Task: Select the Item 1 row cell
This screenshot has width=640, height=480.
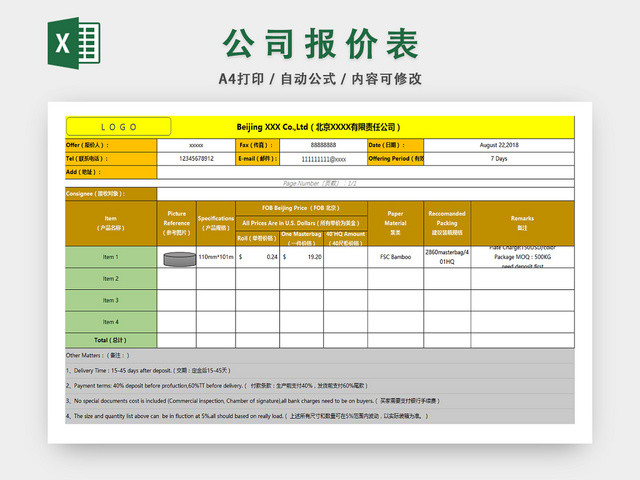Action: 111,257
